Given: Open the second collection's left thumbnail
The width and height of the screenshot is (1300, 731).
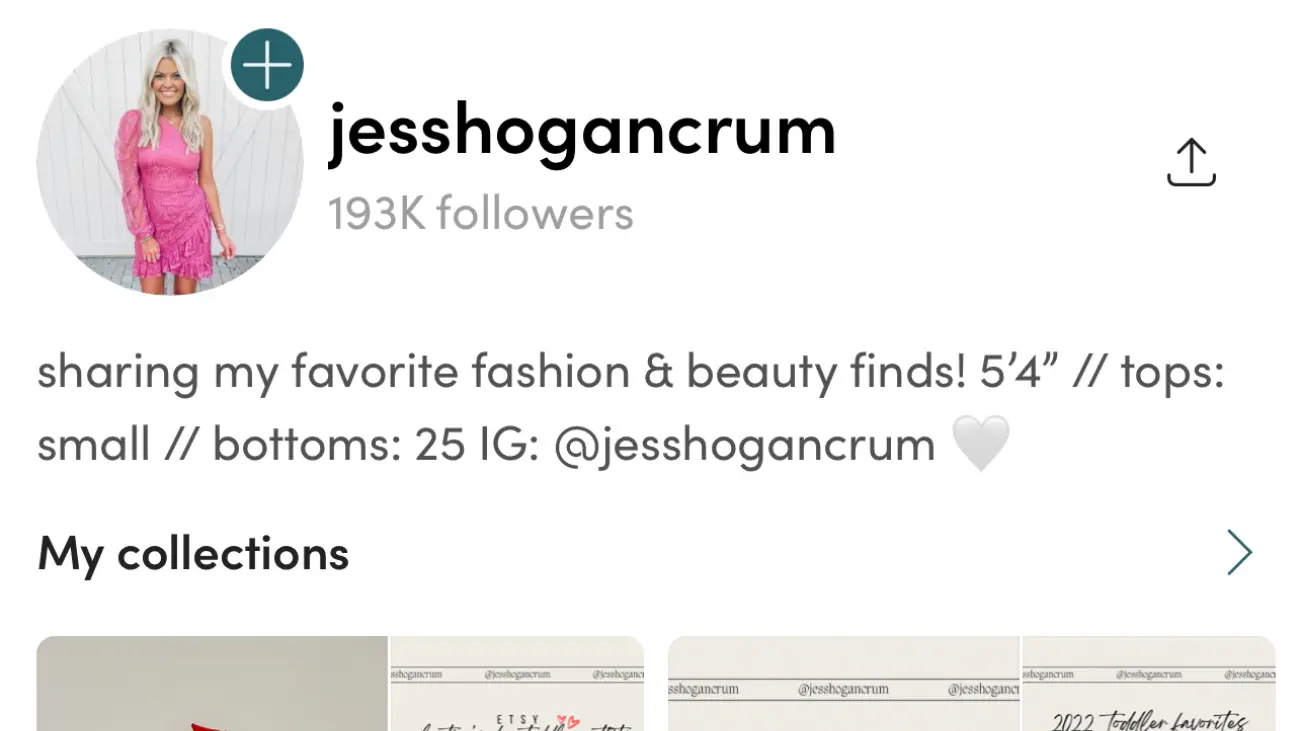Looking at the screenshot, I should [844, 684].
